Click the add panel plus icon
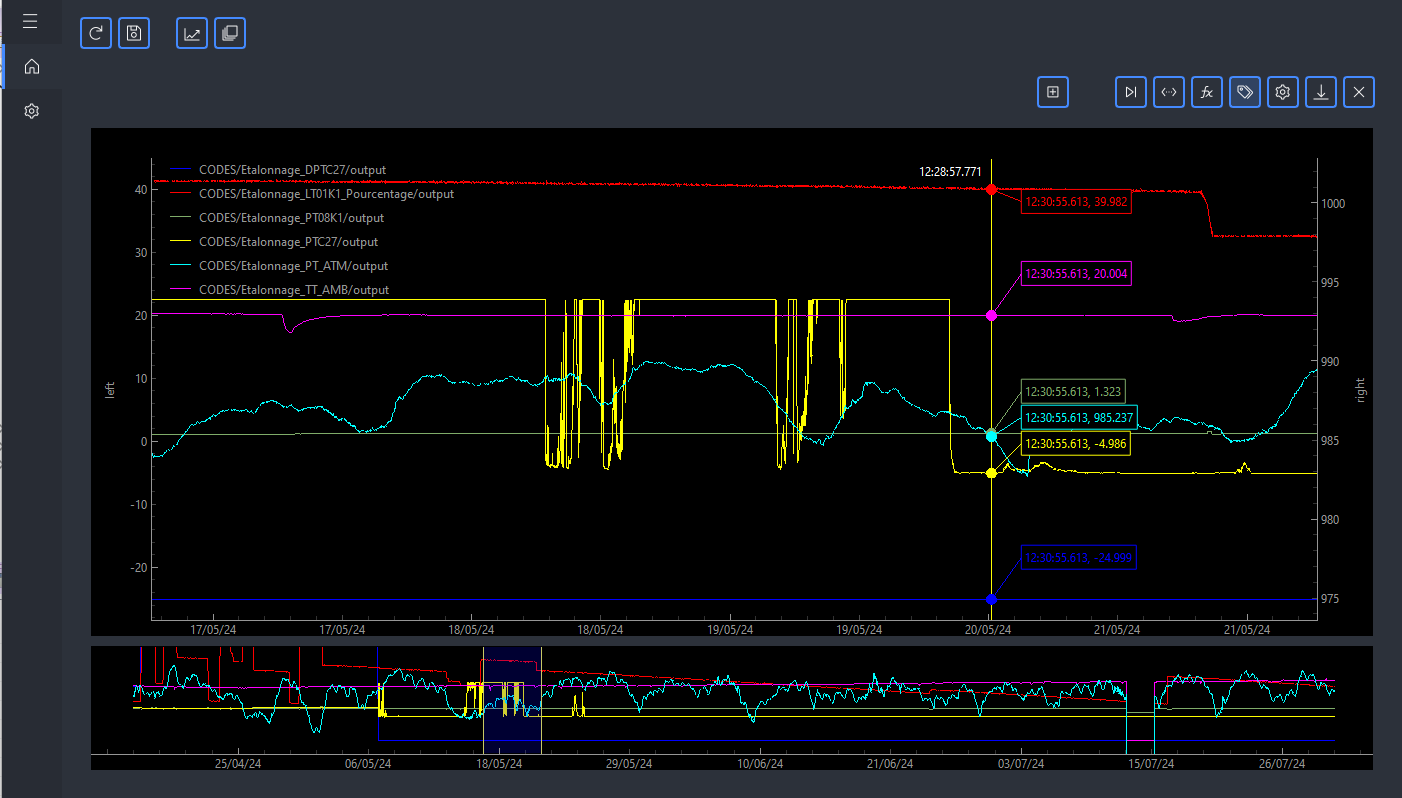Screen dimensions: 1402x798 click(1053, 92)
